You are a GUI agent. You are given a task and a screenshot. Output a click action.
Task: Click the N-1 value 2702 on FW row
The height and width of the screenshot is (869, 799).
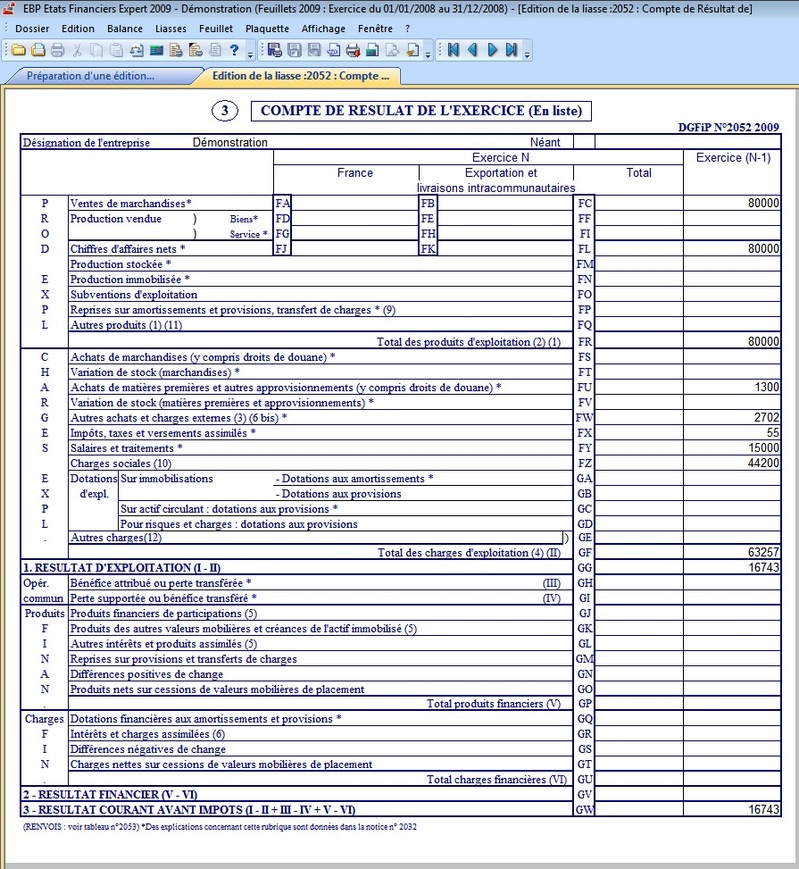coord(767,417)
